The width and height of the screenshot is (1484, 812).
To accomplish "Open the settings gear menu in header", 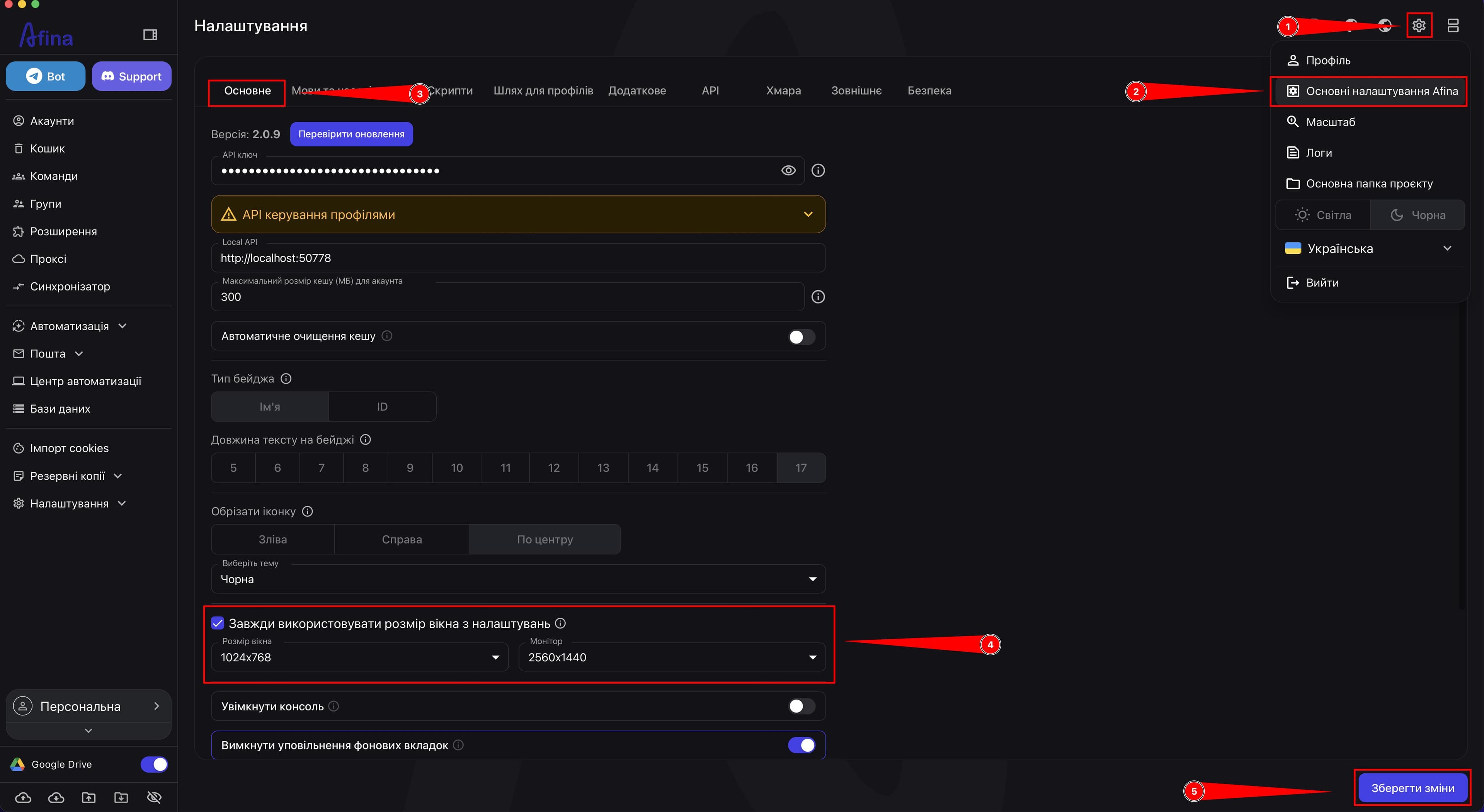I will 1418,26.
